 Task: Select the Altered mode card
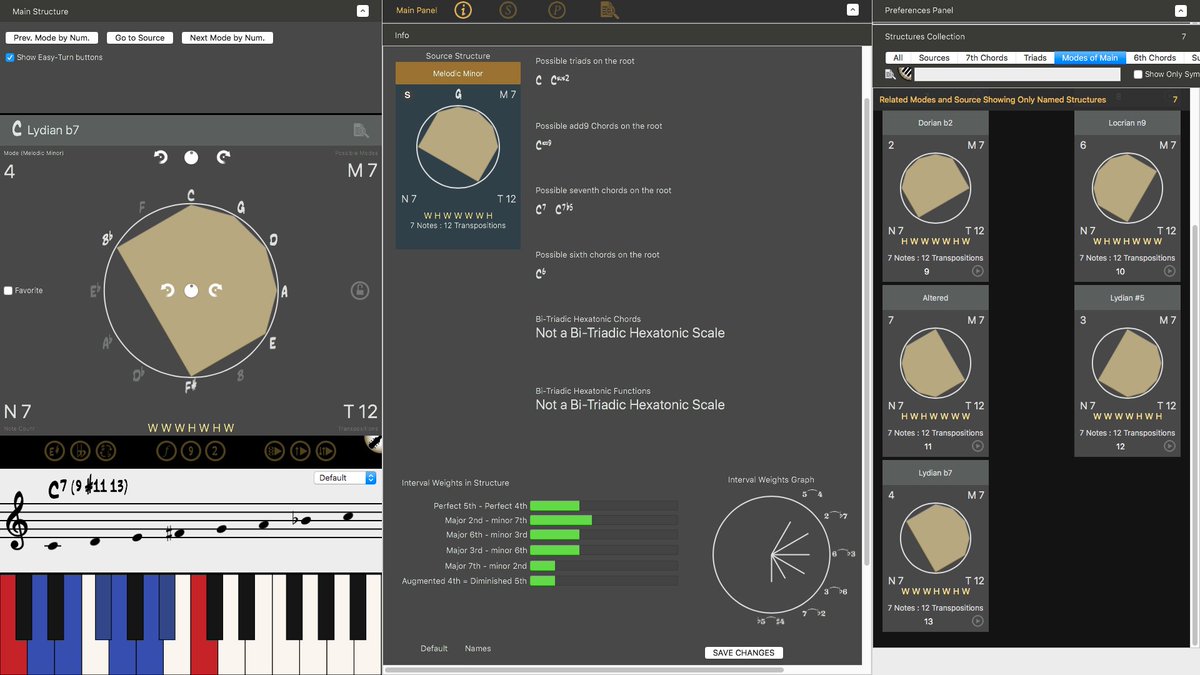point(935,371)
